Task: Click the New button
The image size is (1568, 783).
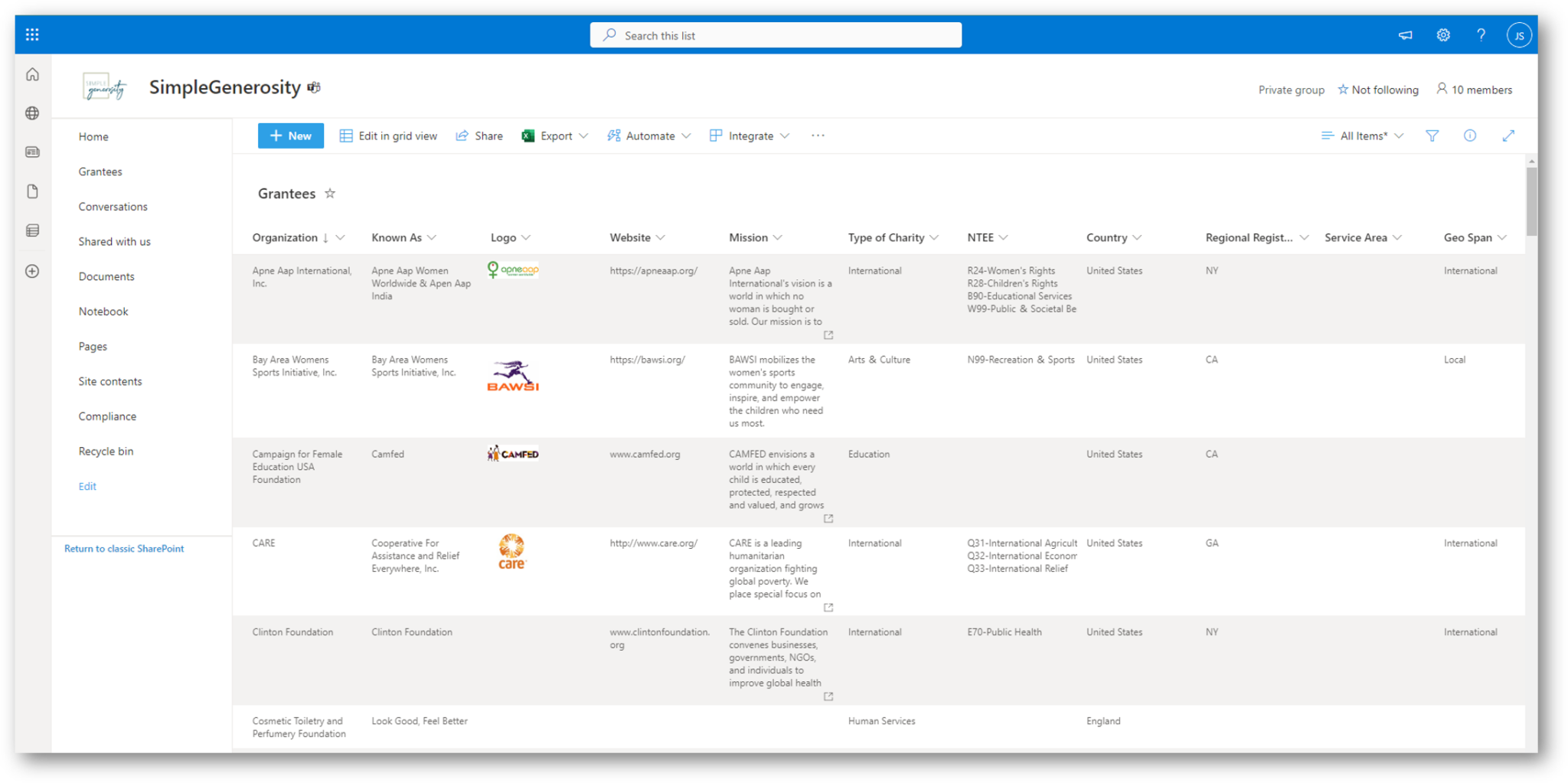Action: (x=291, y=135)
